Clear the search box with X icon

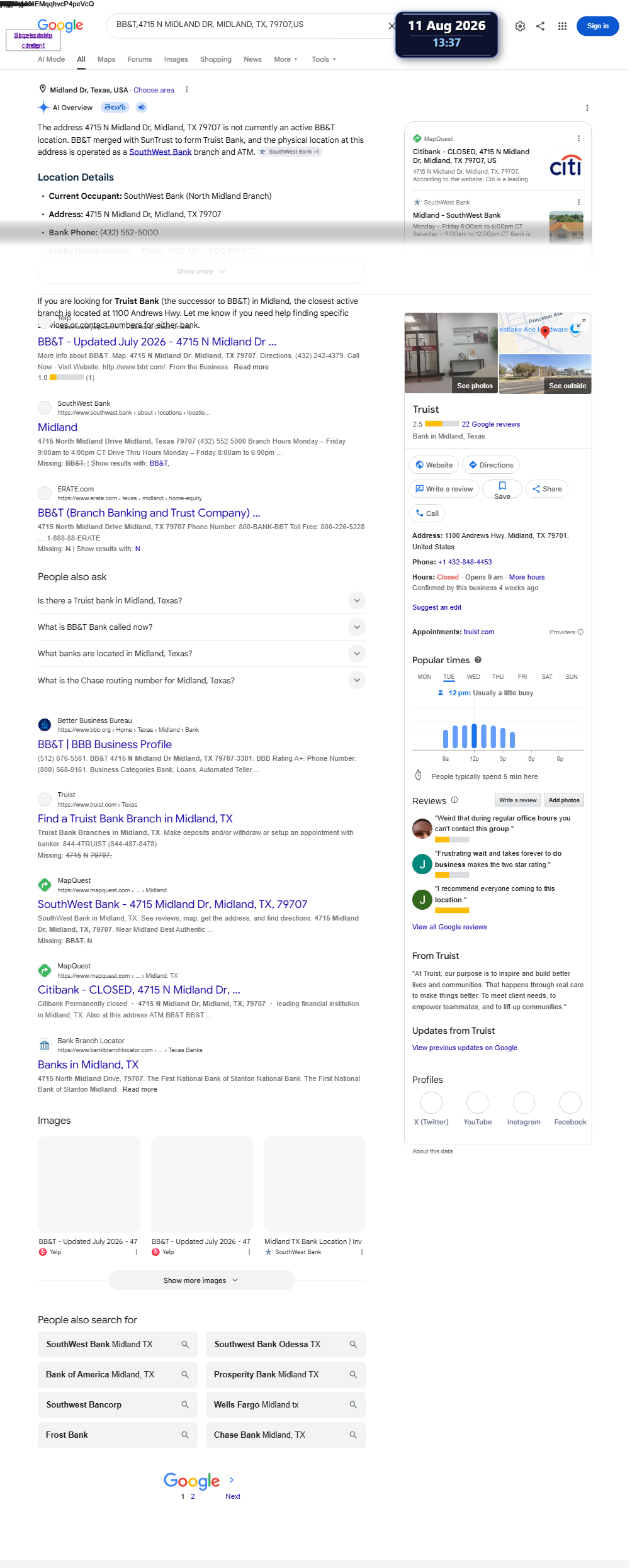392,26
